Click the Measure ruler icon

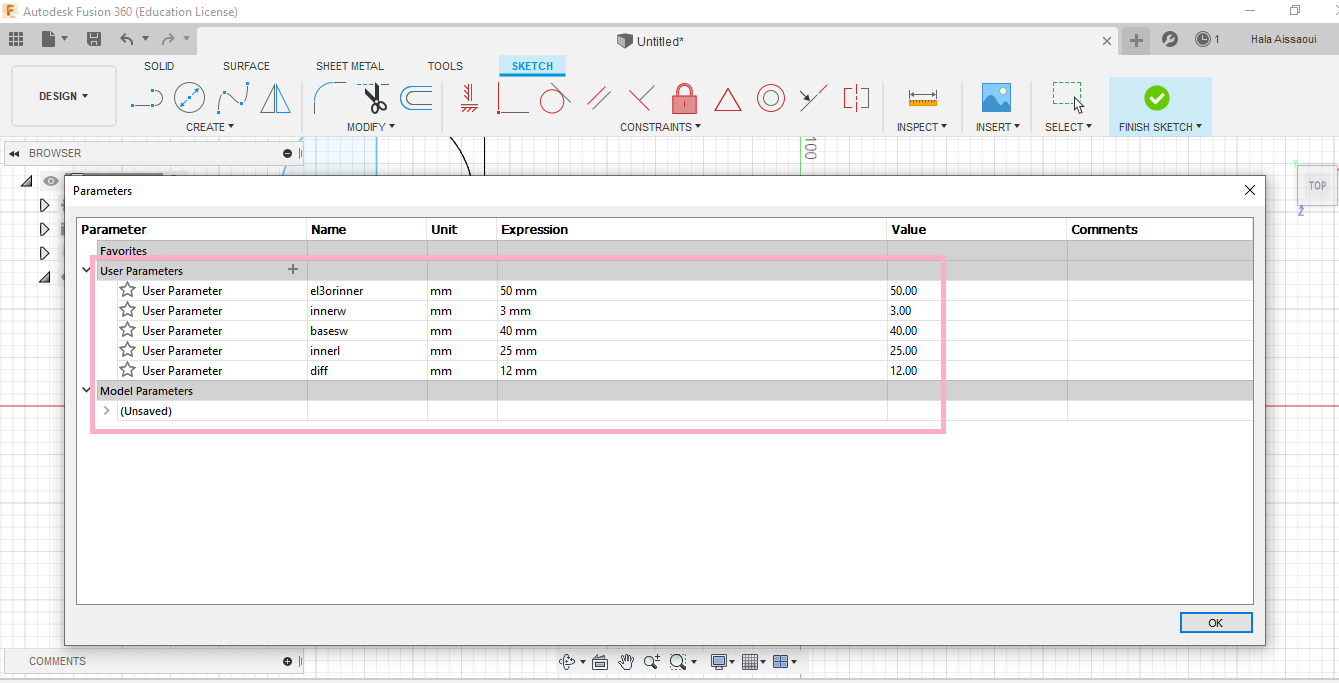(922, 98)
